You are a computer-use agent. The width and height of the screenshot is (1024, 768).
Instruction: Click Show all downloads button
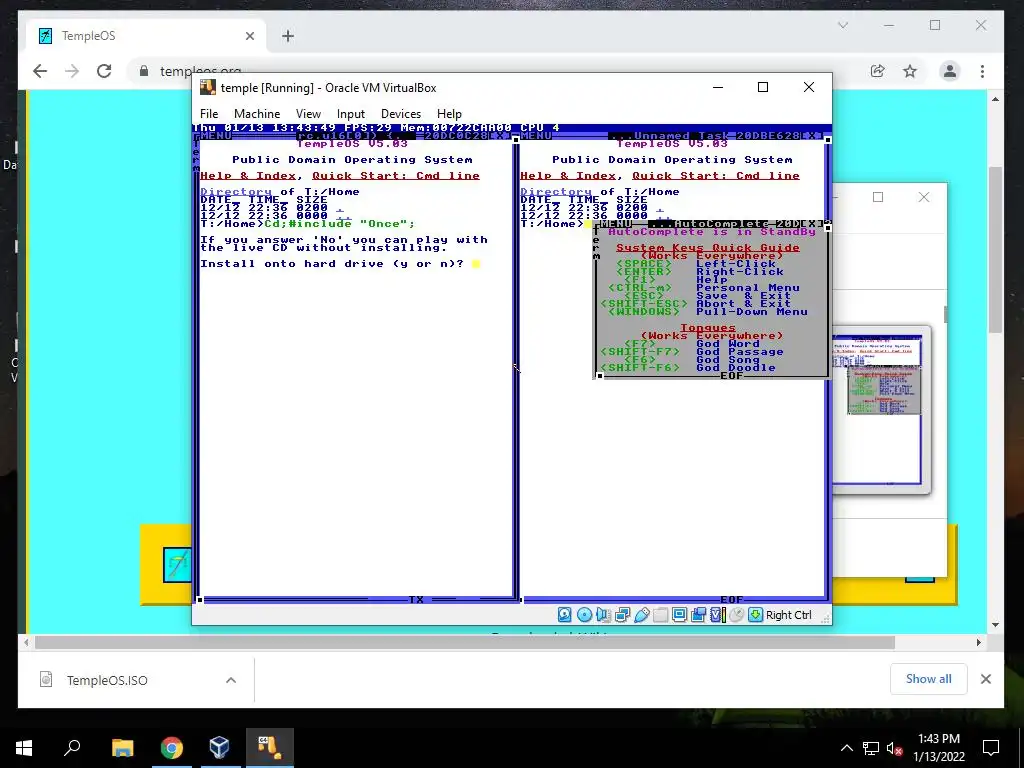928,679
